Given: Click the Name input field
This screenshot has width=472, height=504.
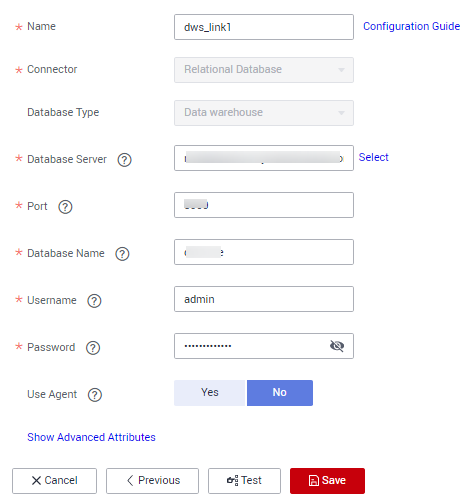Looking at the screenshot, I should [x=264, y=27].
